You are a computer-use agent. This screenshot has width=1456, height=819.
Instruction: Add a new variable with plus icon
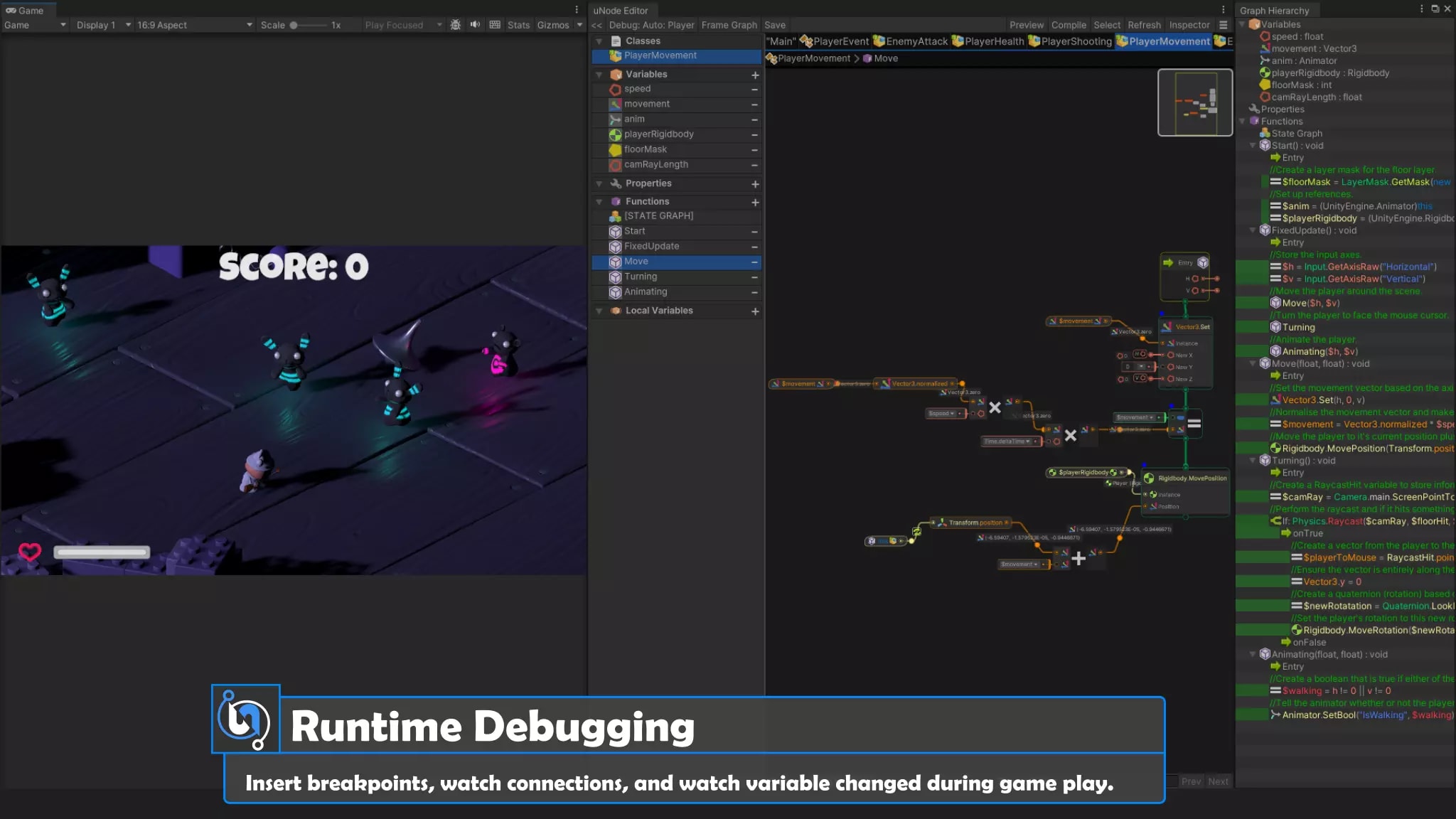[x=755, y=75]
